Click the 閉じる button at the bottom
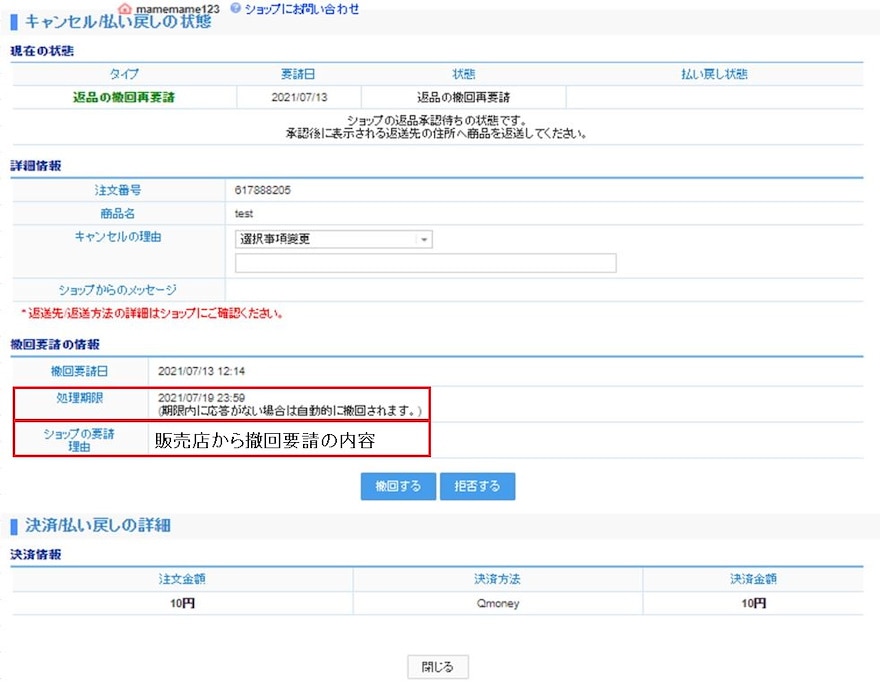880x685 pixels. tap(437, 667)
